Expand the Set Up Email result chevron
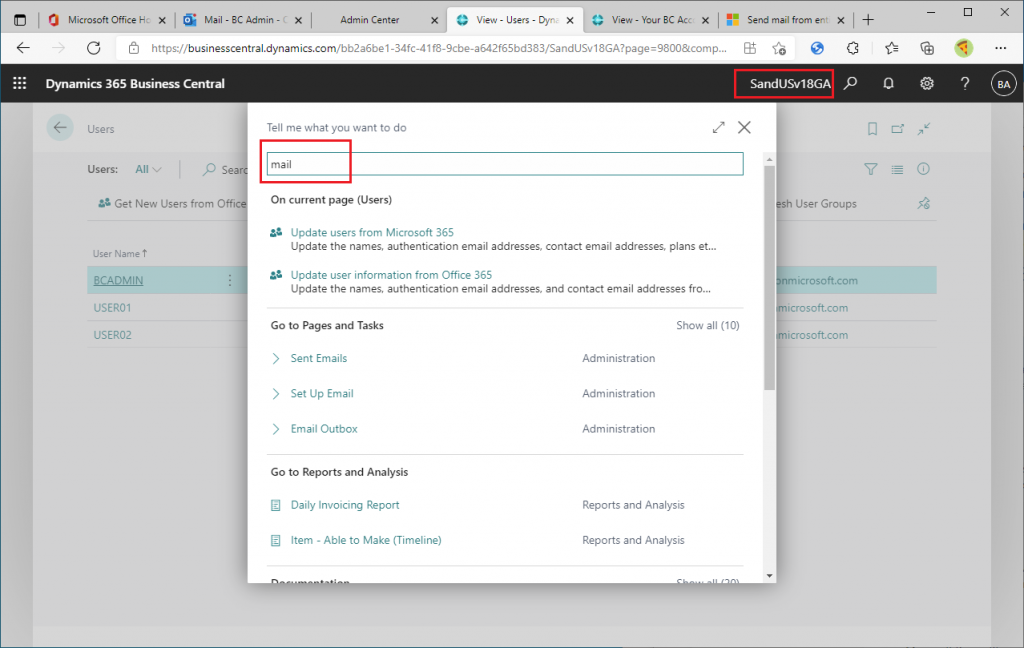 coord(277,394)
